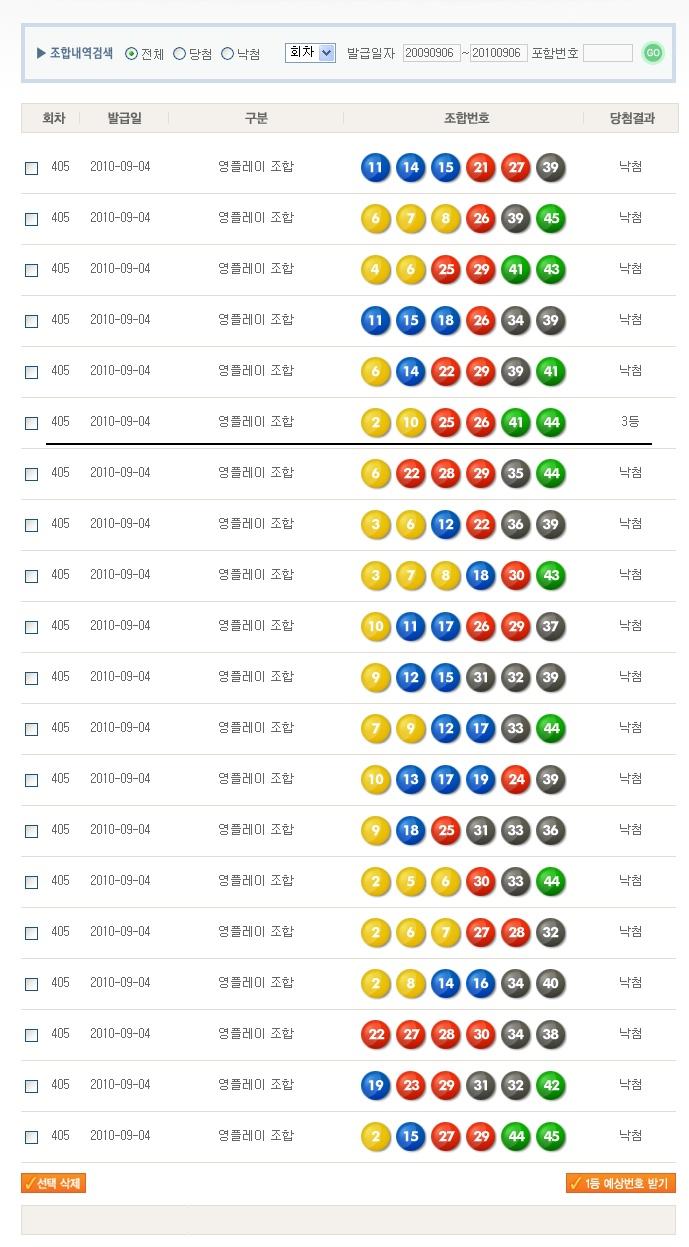
Task: Click the yellow ball numbered 4
Action: (376, 269)
